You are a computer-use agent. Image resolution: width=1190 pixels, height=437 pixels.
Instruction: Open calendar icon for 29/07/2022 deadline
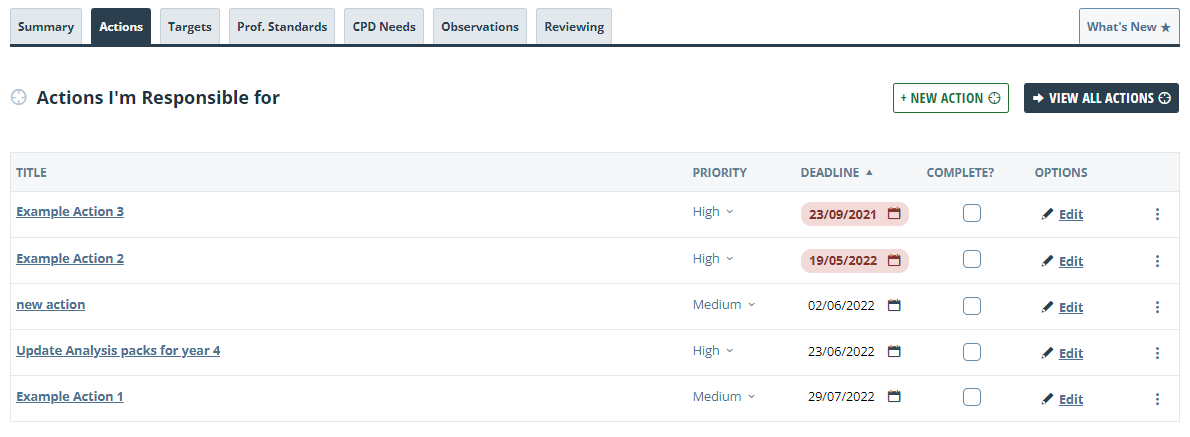click(894, 397)
